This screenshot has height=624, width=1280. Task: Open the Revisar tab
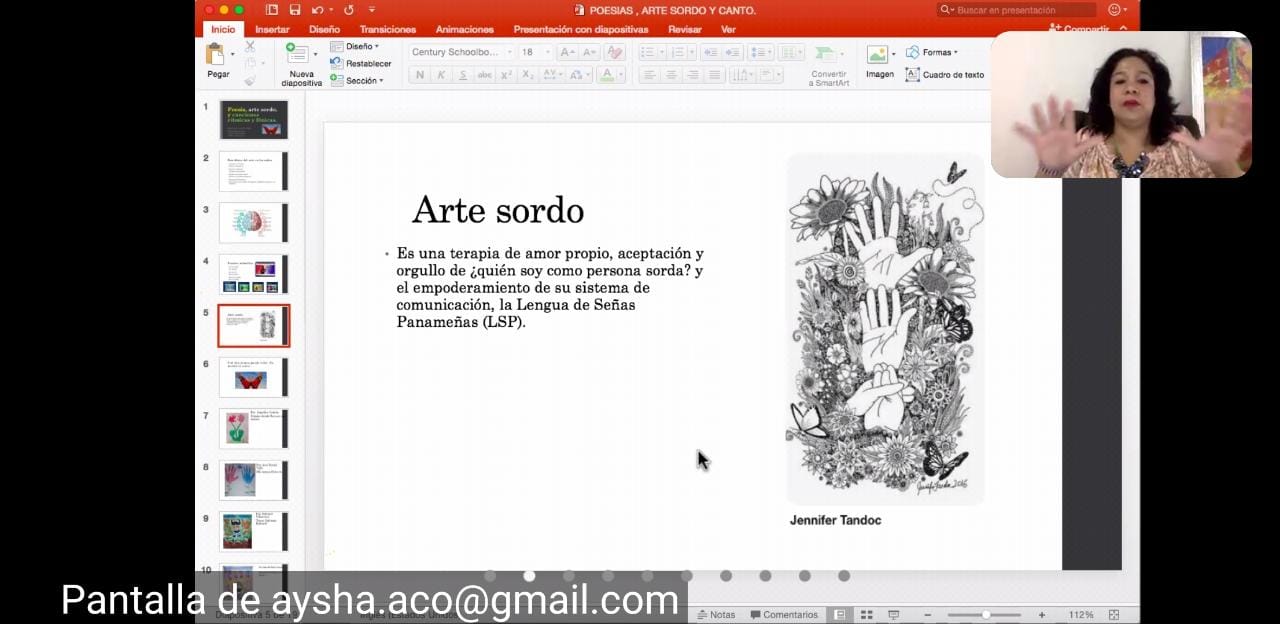tap(685, 29)
